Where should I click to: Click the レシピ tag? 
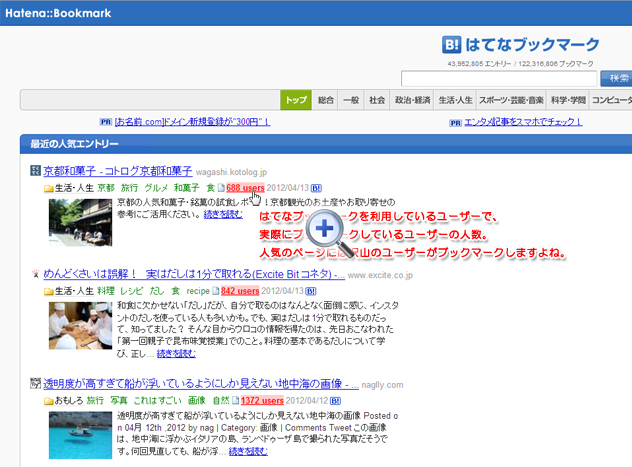pos(132,291)
